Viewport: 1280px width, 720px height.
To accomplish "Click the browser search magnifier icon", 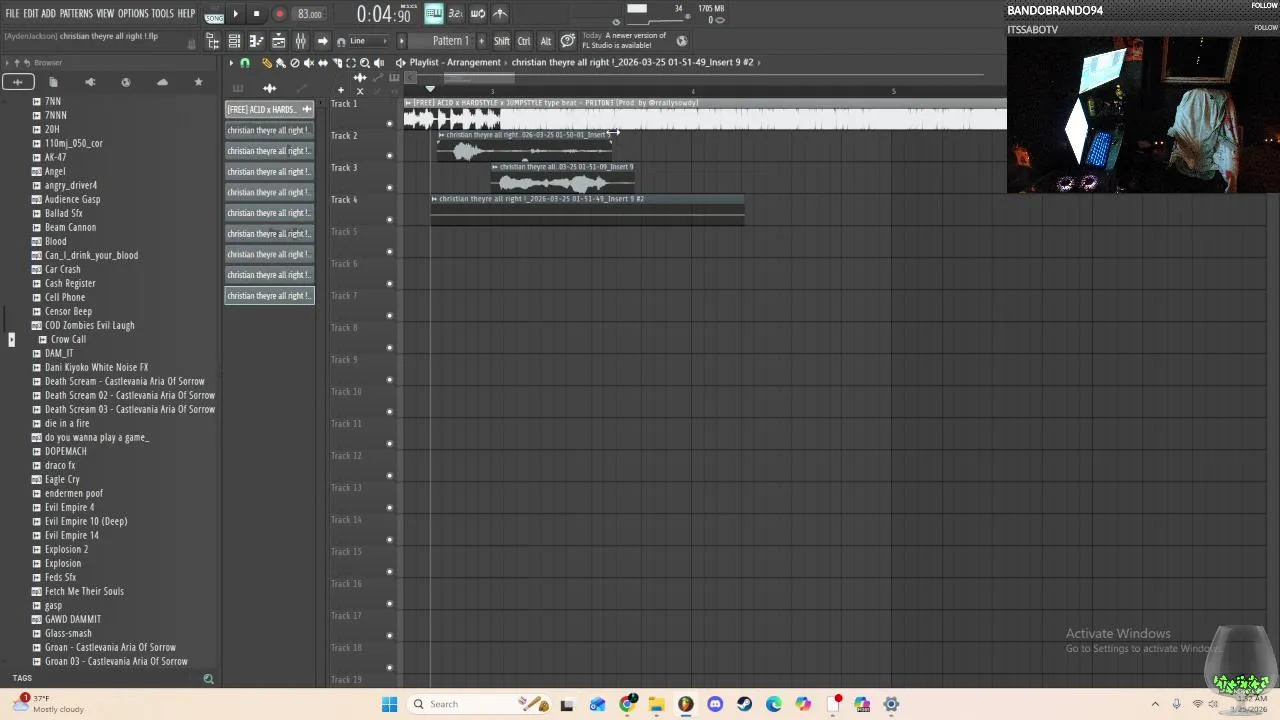I will tap(208, 679).
